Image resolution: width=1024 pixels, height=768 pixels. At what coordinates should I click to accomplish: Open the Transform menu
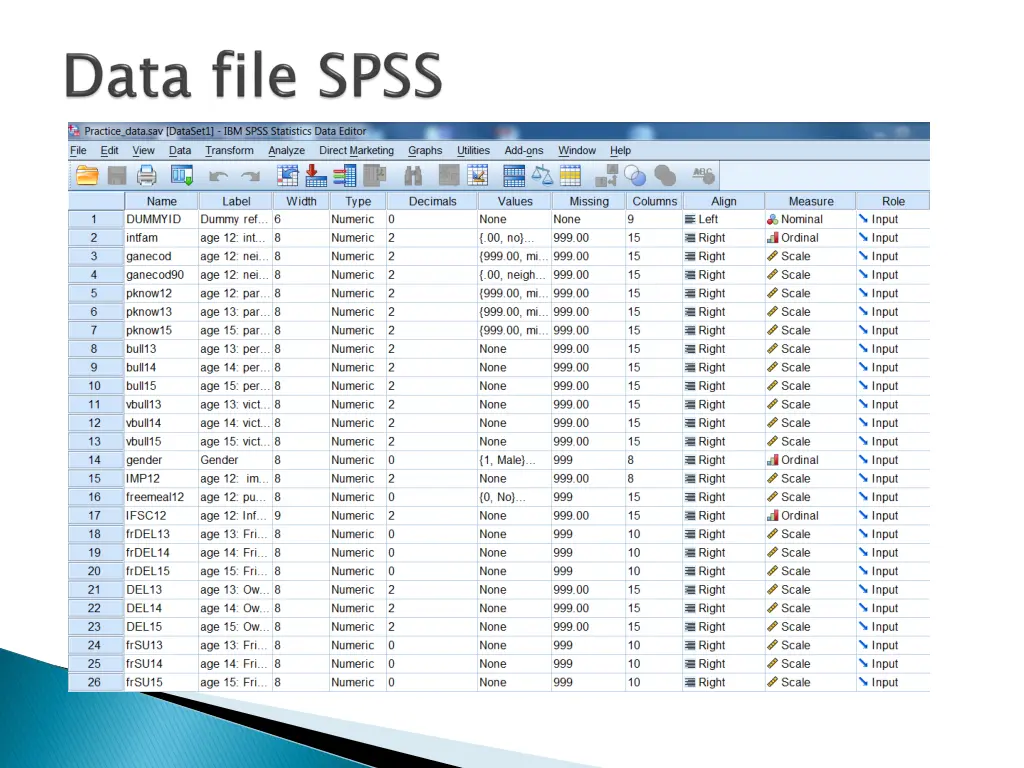(x=229, y=151)
